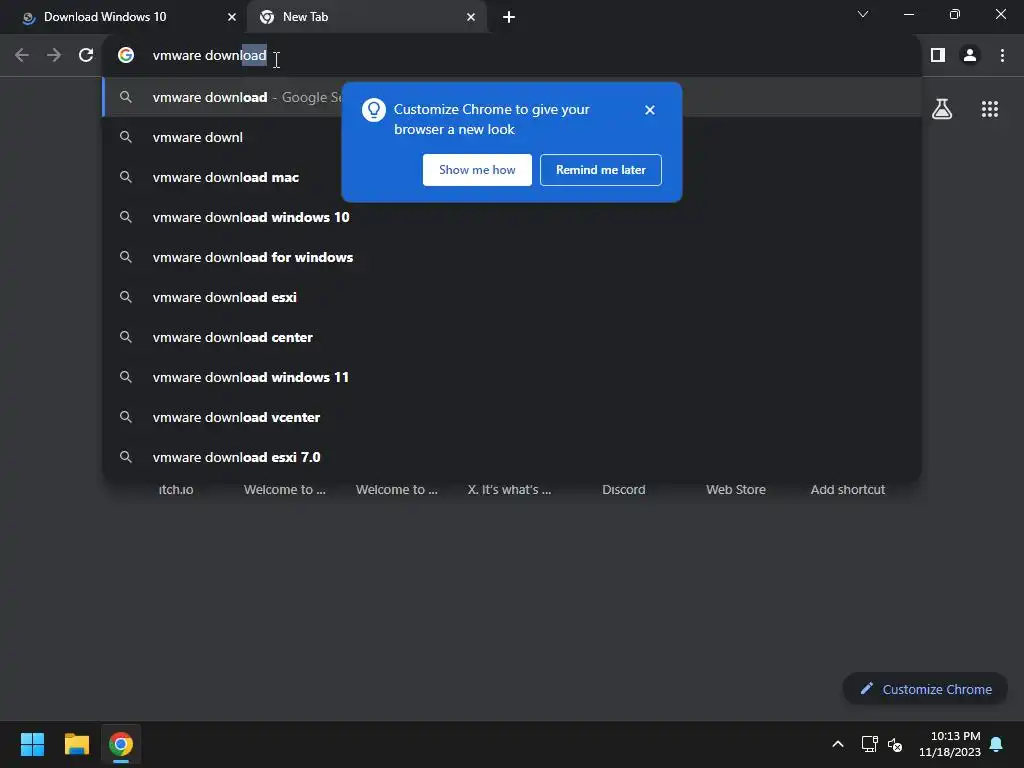Click Show me how button

477,170
